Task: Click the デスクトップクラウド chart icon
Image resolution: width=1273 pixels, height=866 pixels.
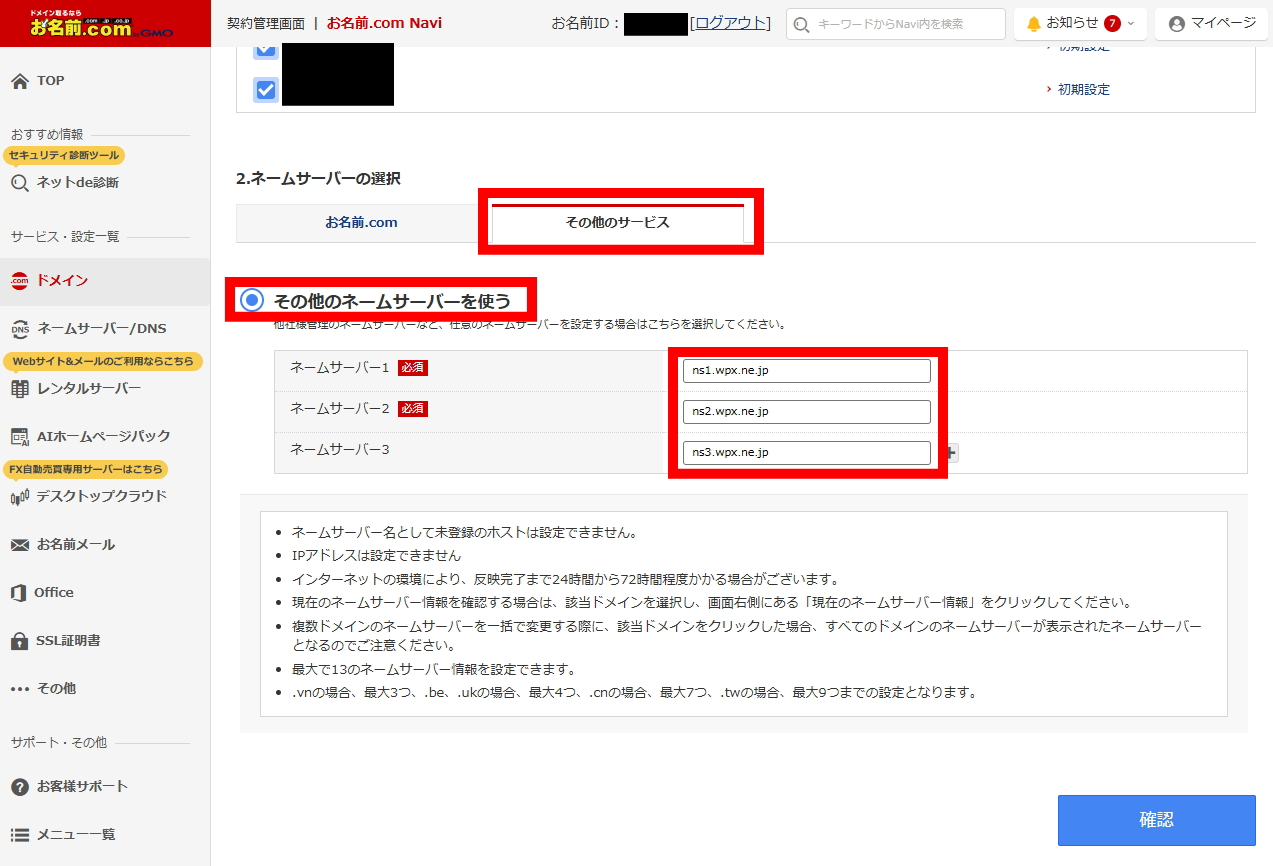Action: pos(20,497)
